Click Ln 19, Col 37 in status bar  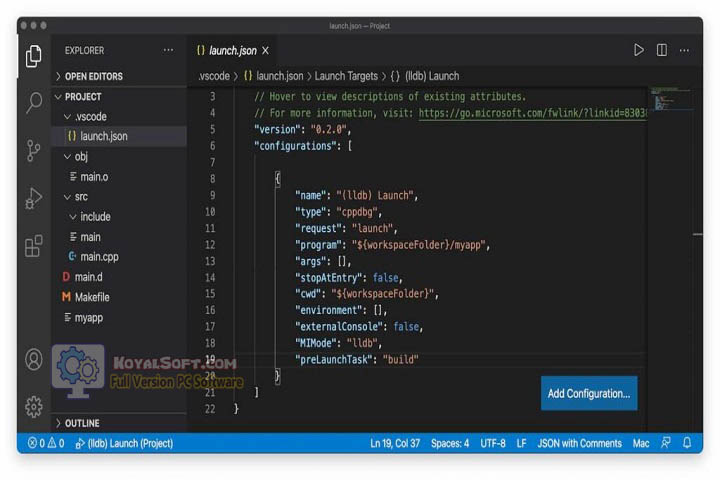[x=395, y=443]
